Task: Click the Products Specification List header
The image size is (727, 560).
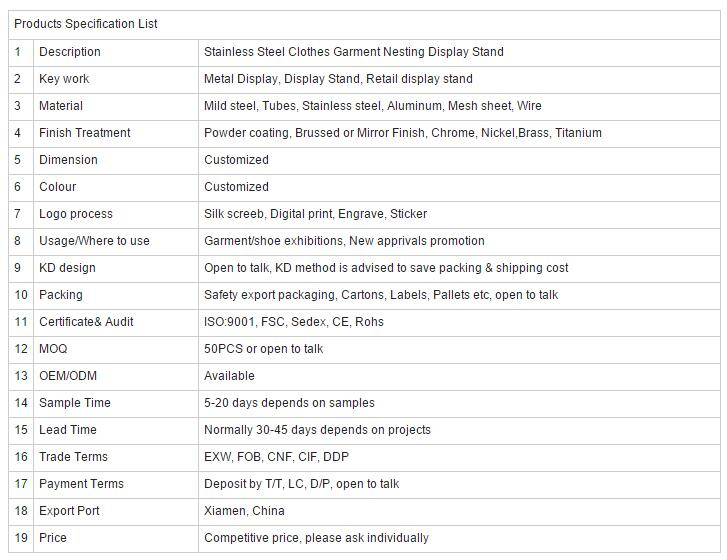Action: (x=86, y=24)
